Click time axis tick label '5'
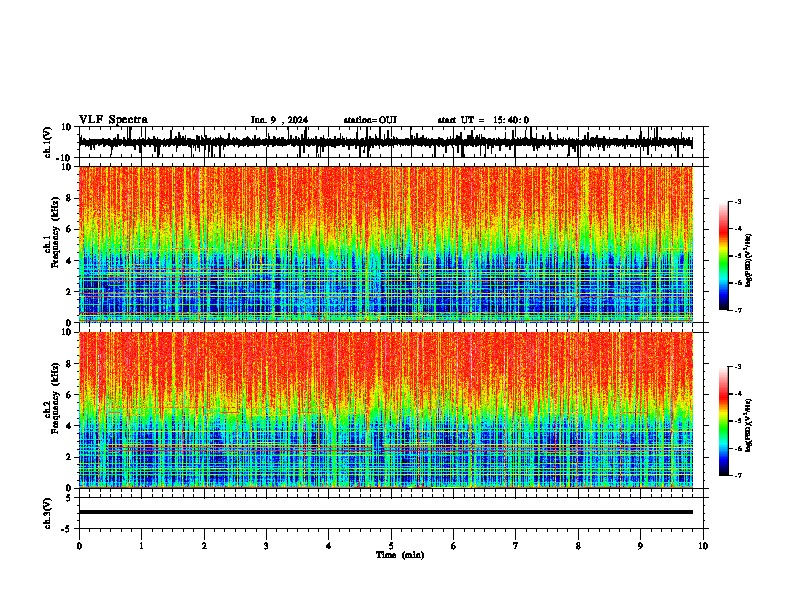 [391, 546]
